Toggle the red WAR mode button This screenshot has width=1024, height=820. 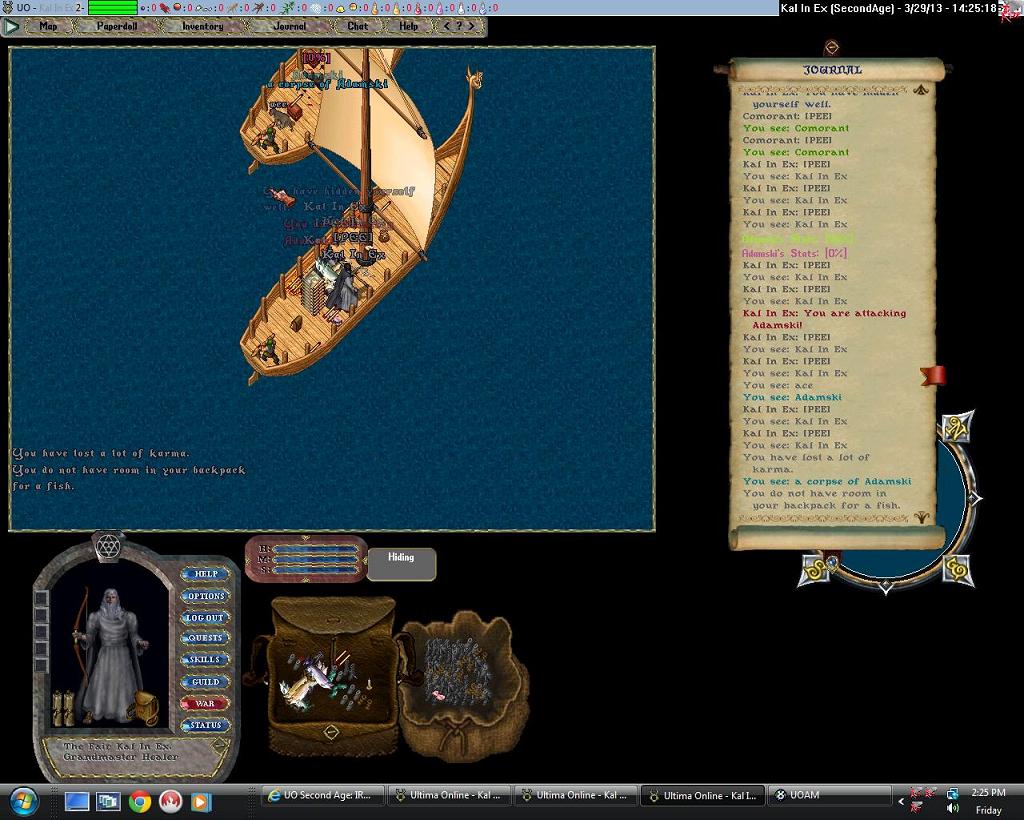point(205,704)
